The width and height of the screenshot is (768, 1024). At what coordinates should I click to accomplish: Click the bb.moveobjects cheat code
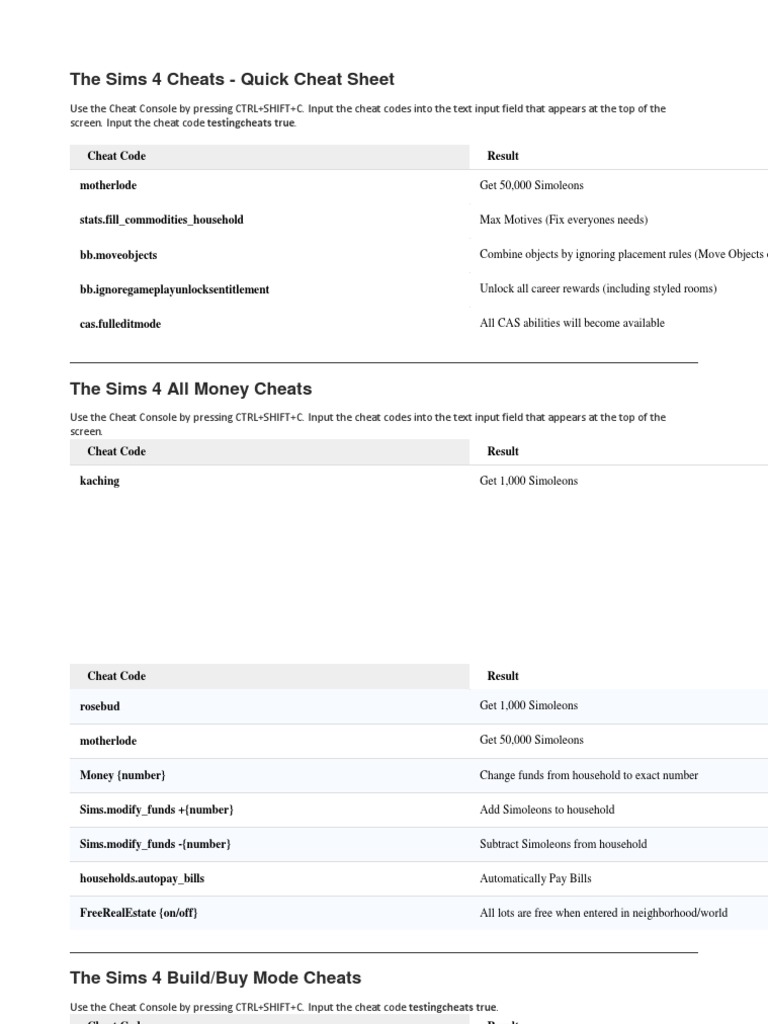tap(118, 255)
